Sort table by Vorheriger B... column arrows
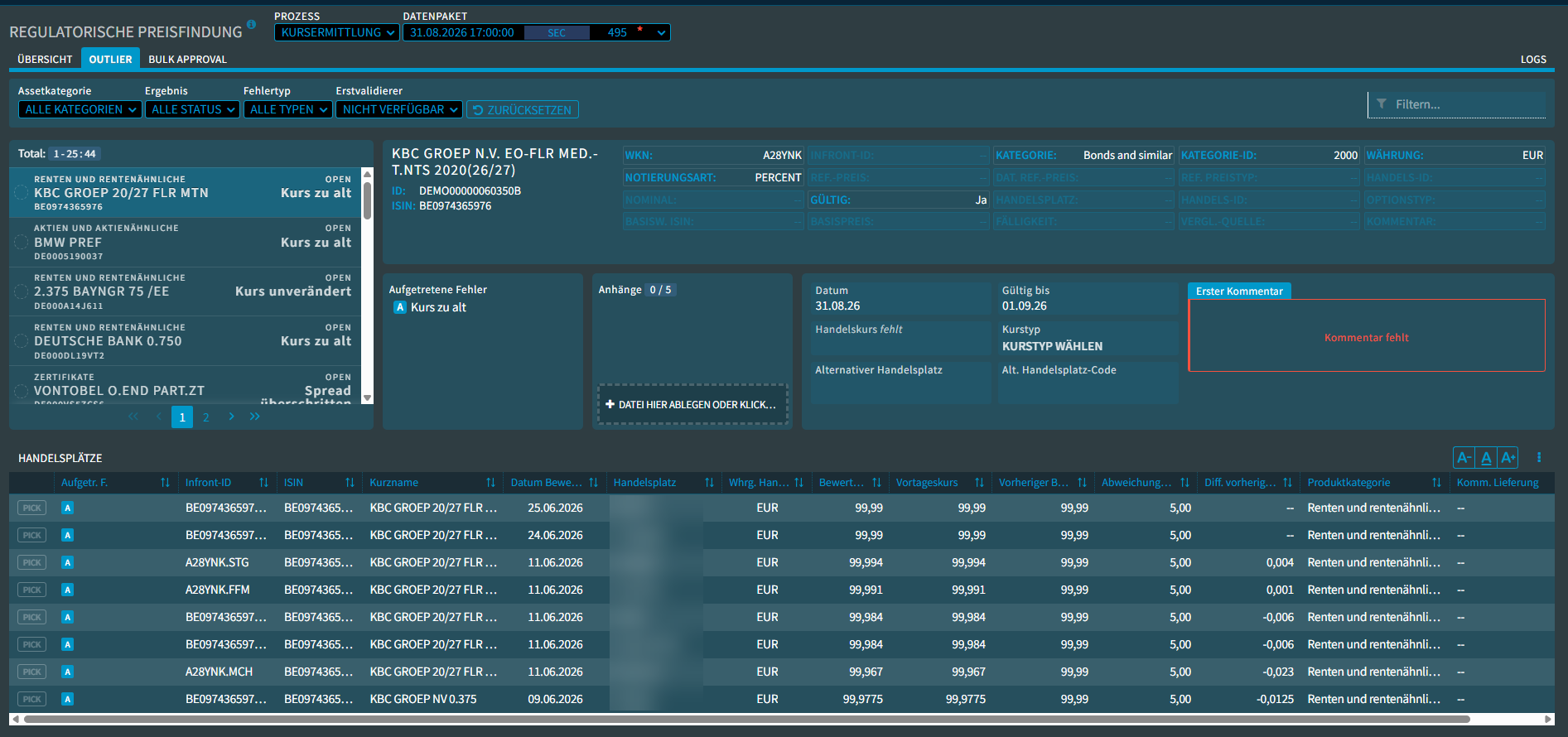 tap(1082, 482)
